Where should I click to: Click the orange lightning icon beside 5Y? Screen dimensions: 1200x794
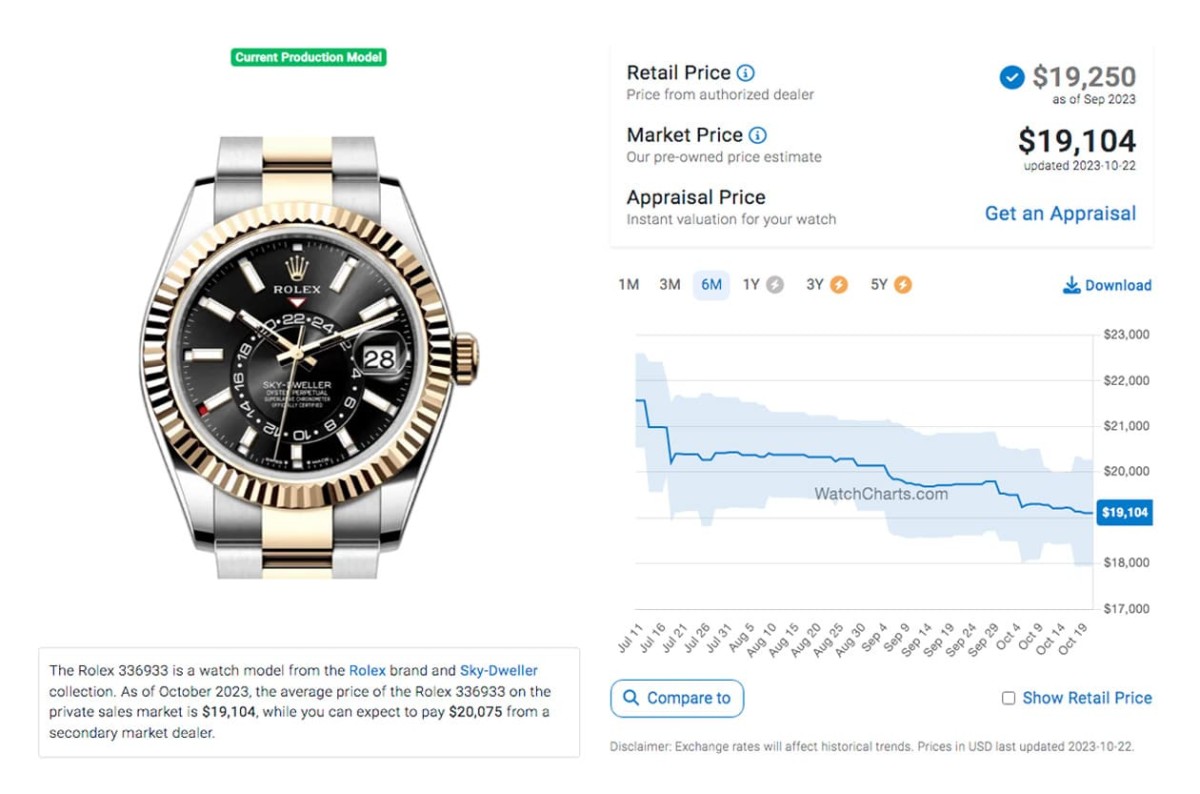point(903,285)
